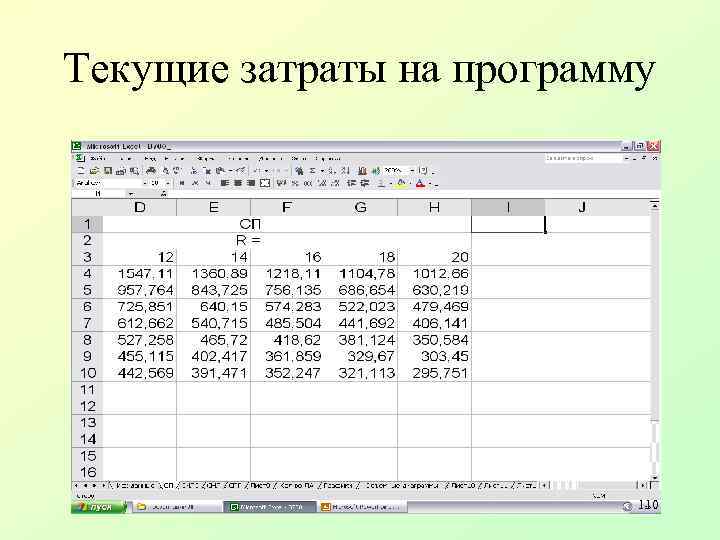Click the Copy icon

click(x=208, y=171)
